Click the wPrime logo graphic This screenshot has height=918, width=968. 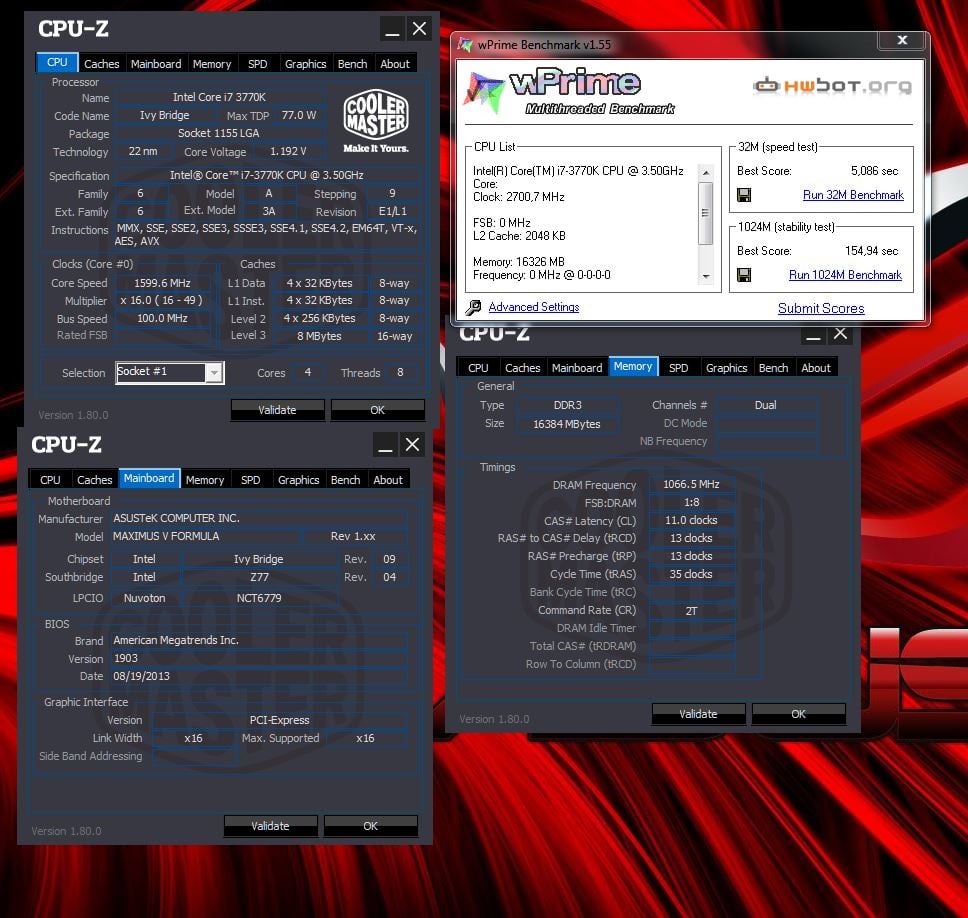click(569, 93)
